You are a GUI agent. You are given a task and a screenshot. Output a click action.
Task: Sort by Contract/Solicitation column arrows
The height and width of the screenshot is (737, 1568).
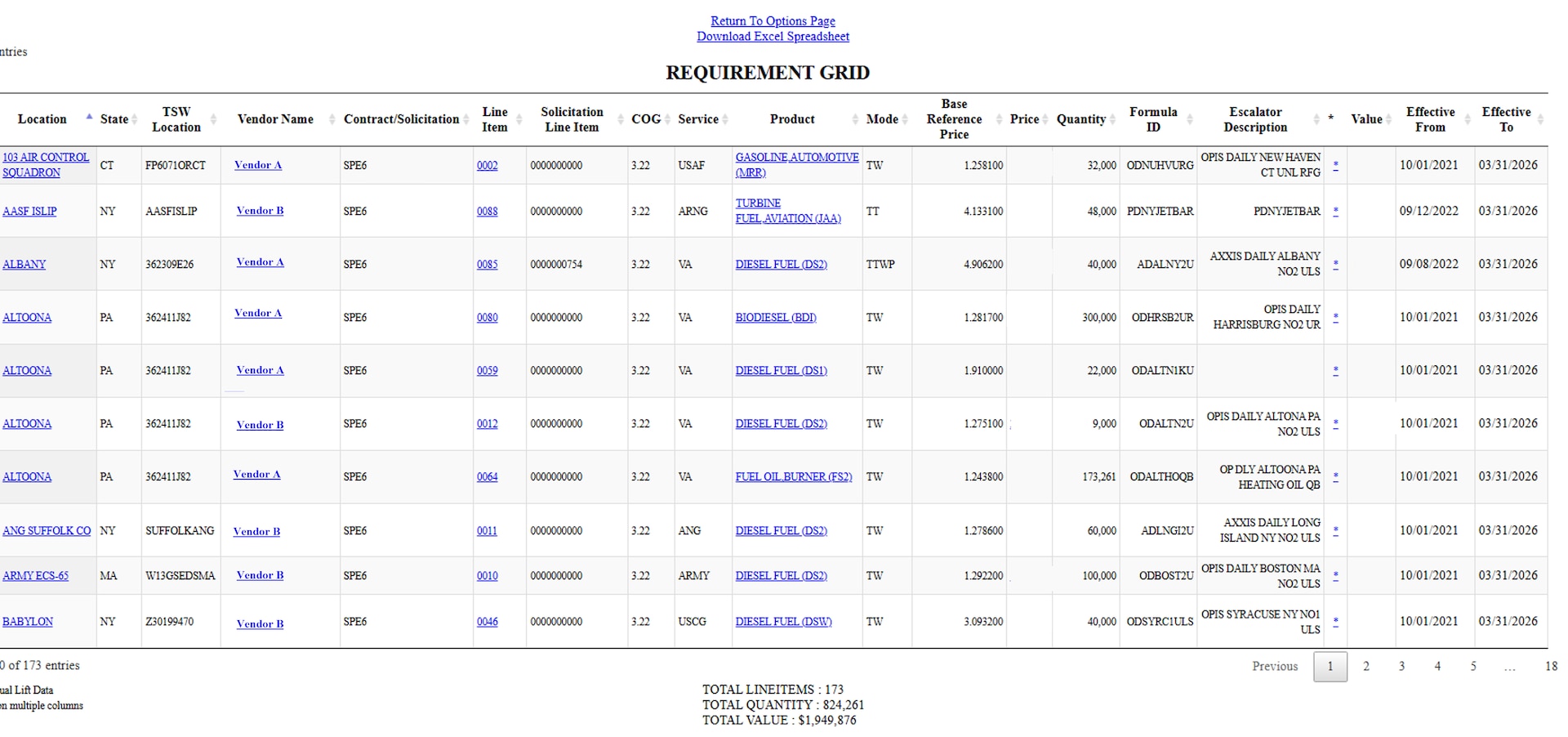466,119
